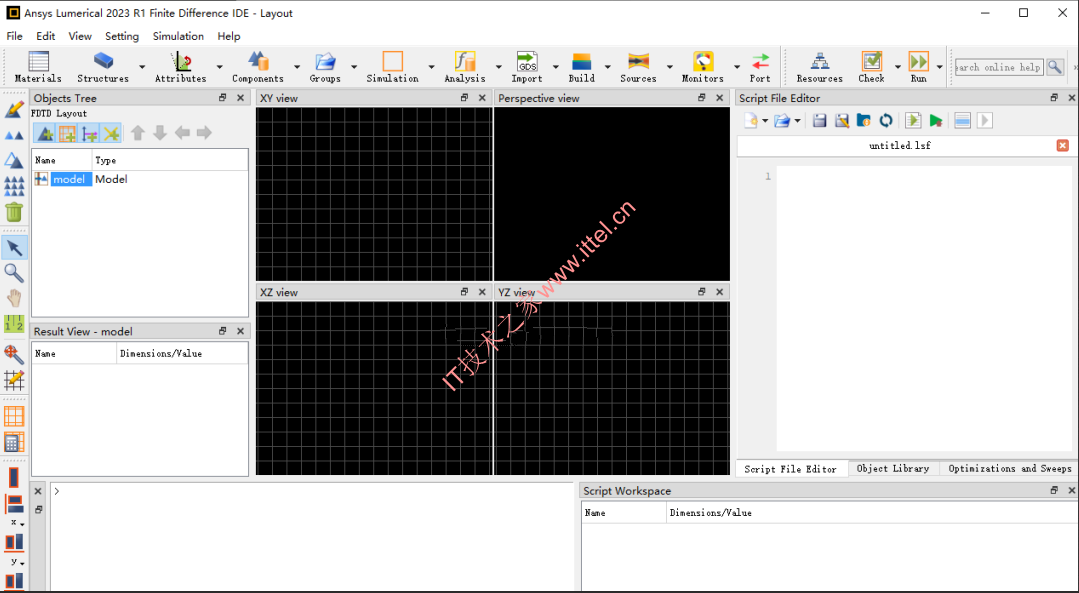Select the Zoom magnifier tool

(x=14, y=273)
